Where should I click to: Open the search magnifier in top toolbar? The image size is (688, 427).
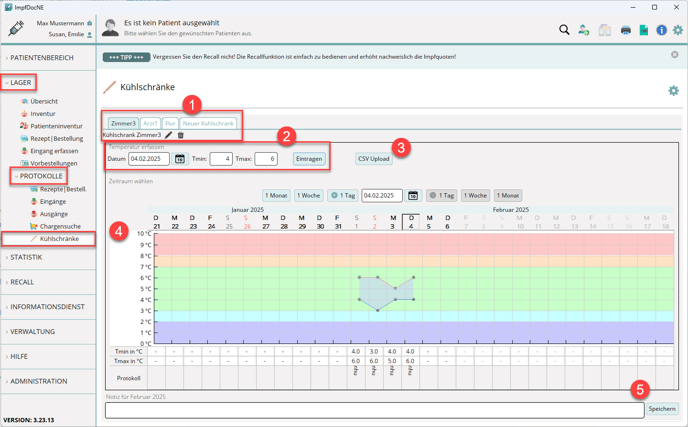click(564, 30)
